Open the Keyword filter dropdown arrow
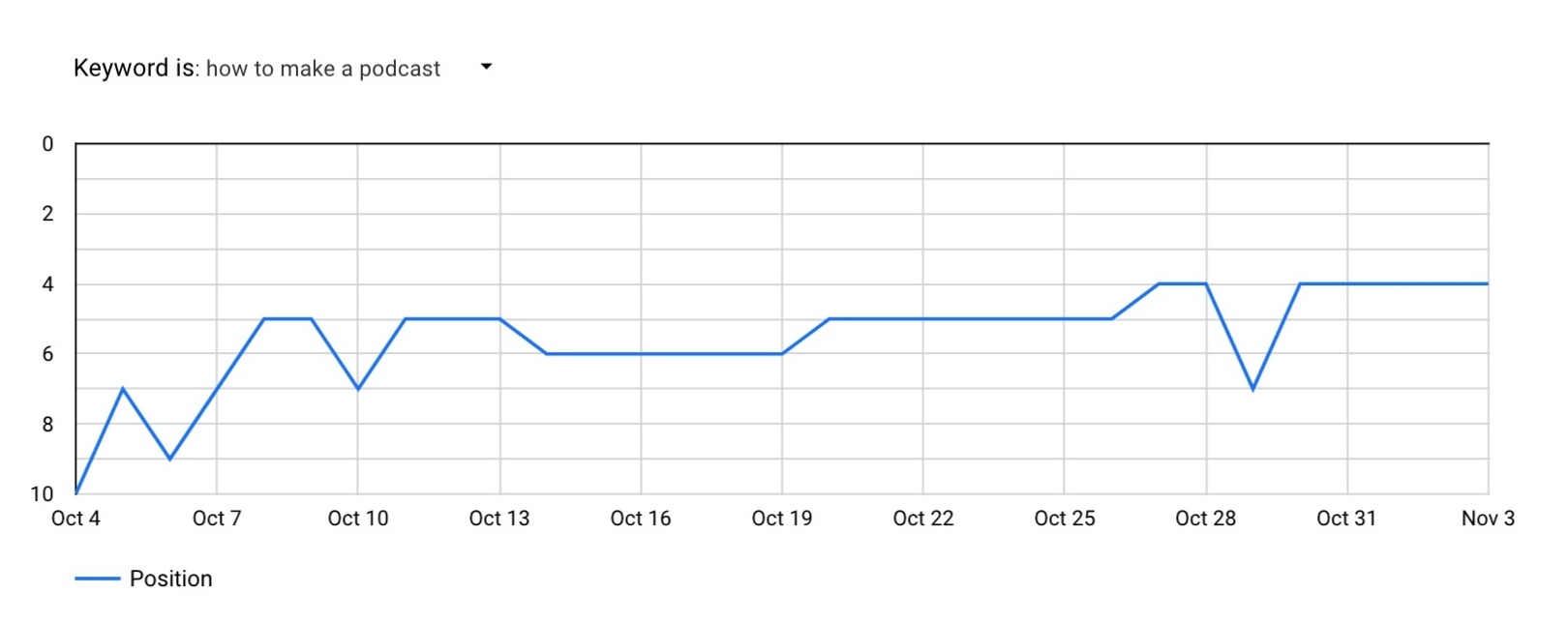Image resolution: width=1568 pixels, height=623 pixels. pos(486,67)
